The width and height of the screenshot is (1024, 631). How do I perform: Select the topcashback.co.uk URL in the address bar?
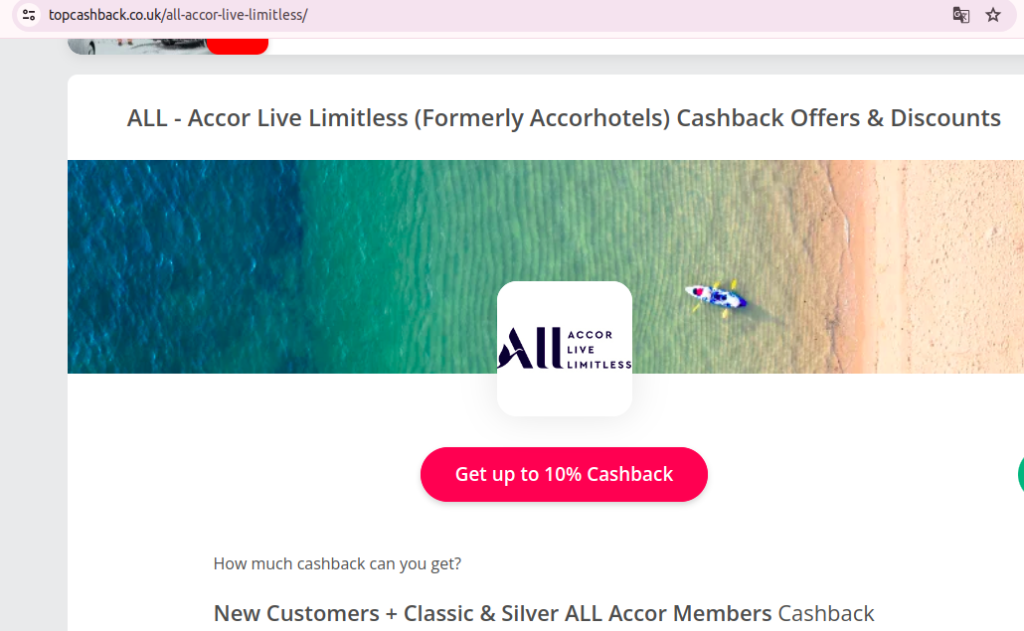pyautogui.click(x=178, y=14)
